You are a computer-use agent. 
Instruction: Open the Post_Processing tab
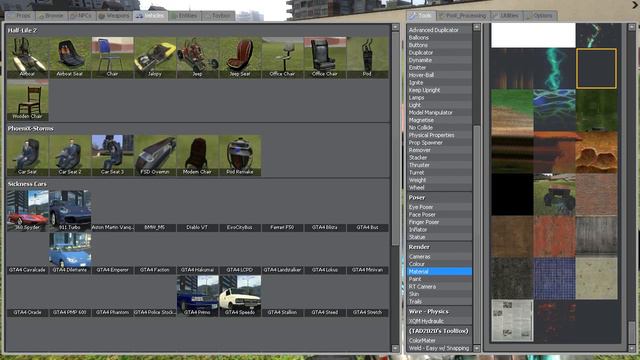463,16
